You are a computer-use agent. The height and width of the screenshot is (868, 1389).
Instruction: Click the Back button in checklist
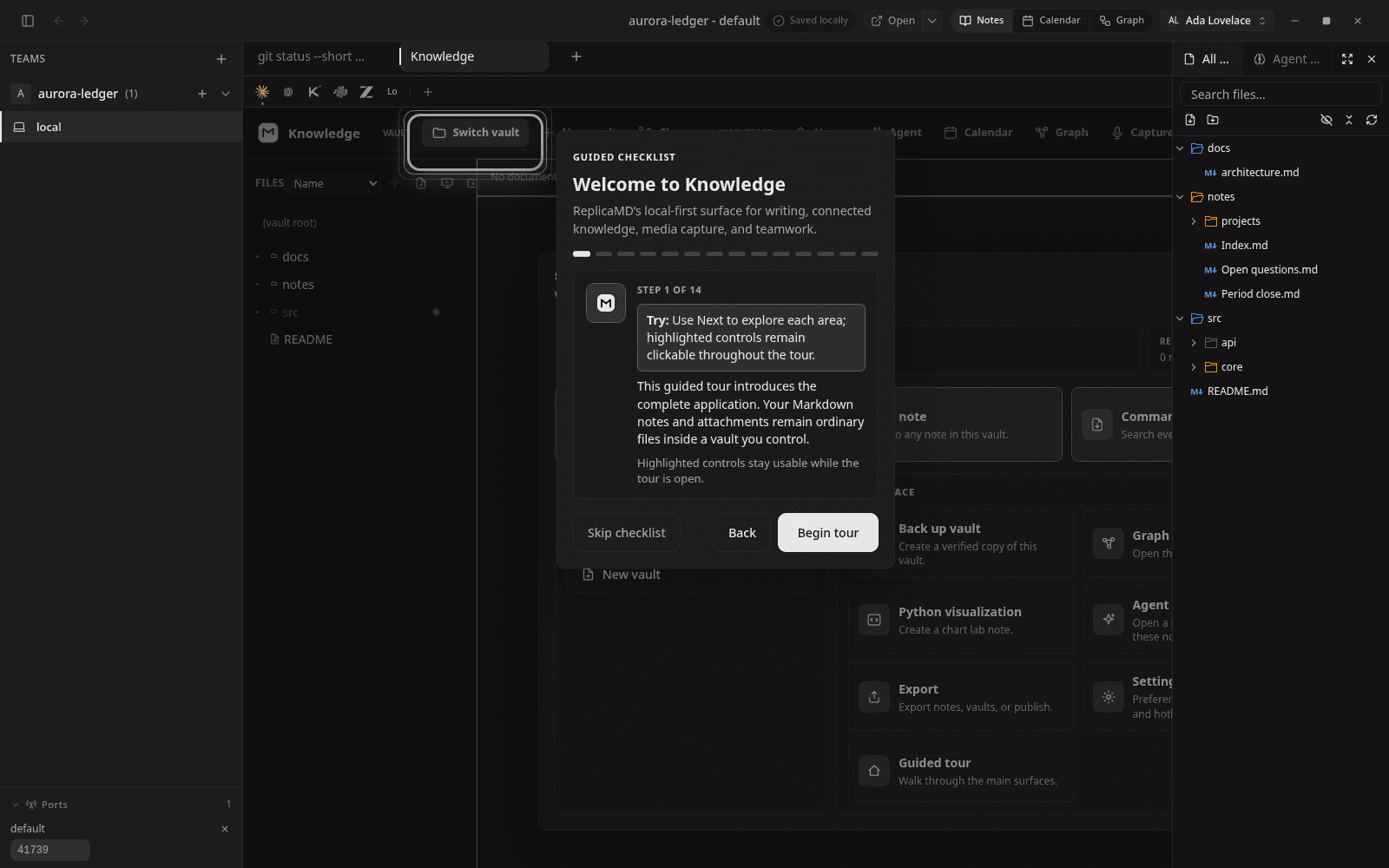point(742,533)
